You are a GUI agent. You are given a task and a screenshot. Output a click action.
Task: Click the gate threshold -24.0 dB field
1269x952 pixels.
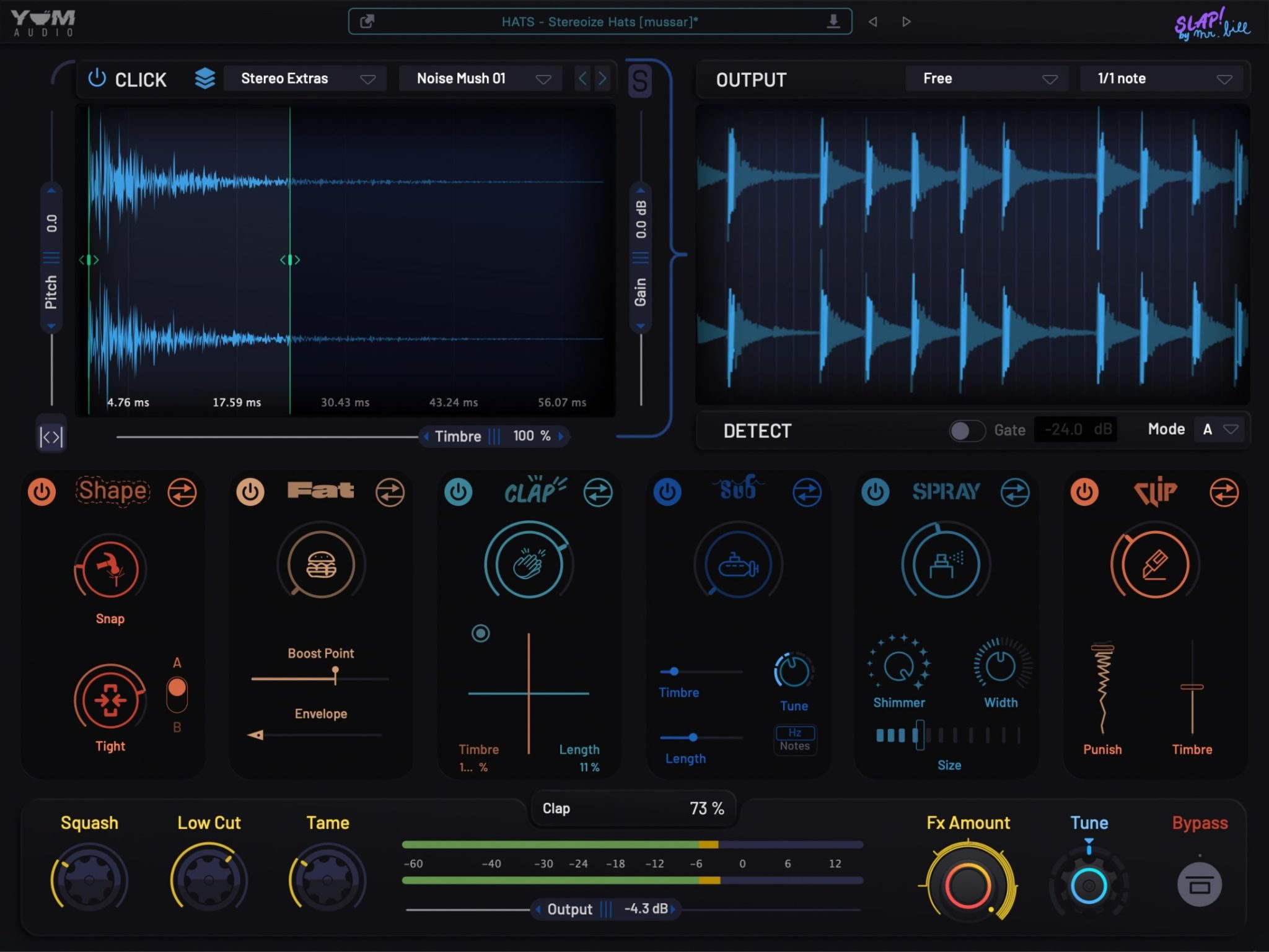pyautogui.click(x=1076, y=429)
